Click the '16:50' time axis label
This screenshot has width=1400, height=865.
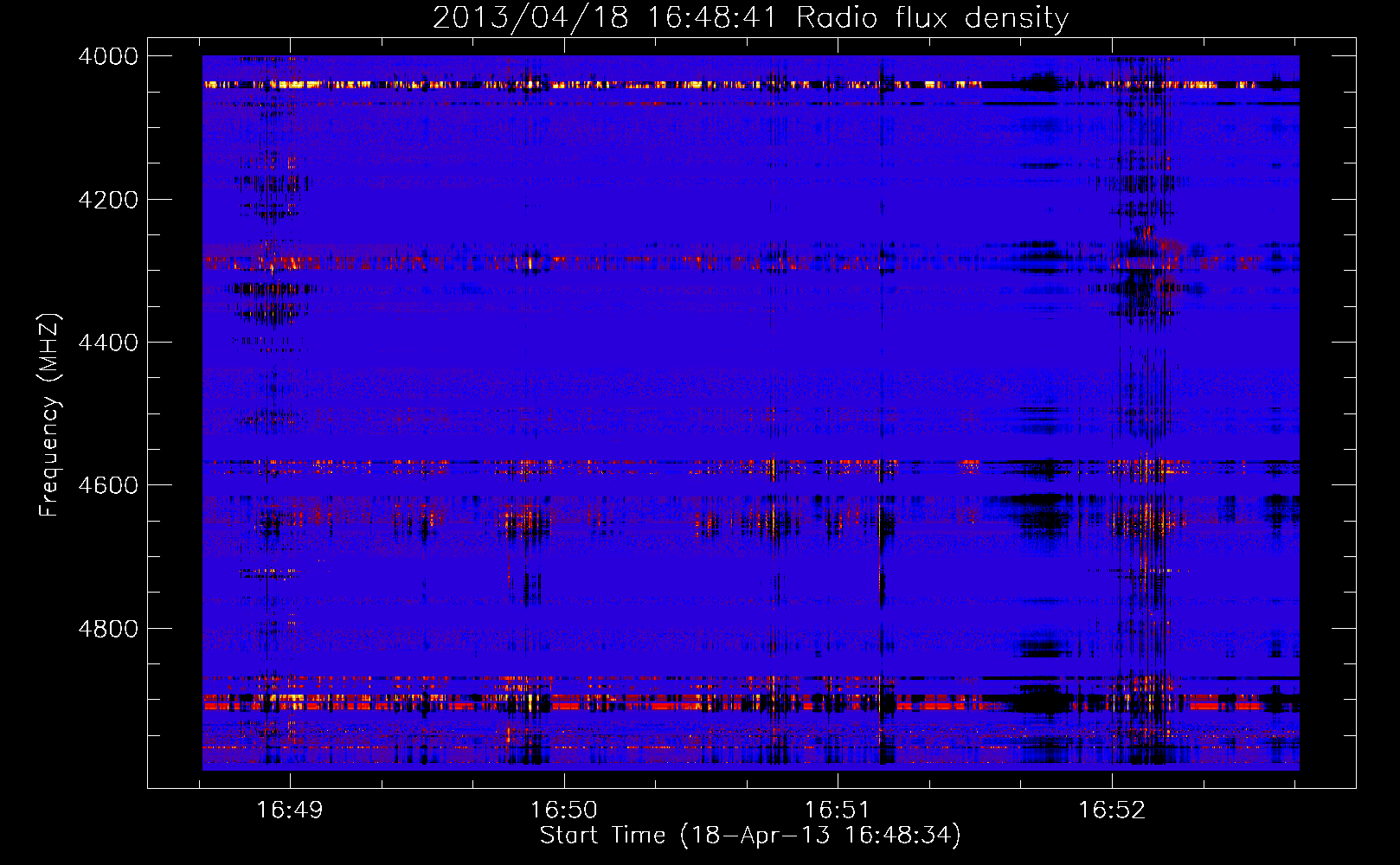tap(564, 810)
